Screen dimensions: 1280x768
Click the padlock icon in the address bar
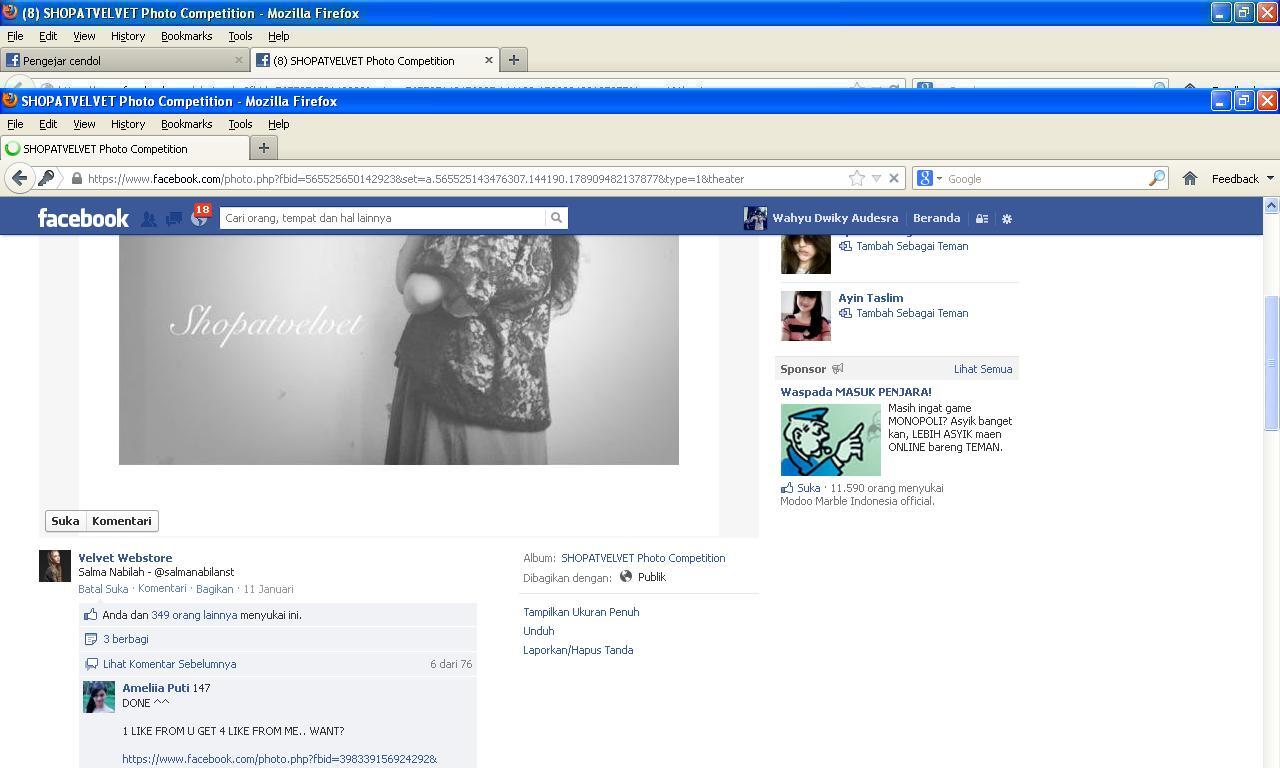(76, 179)
